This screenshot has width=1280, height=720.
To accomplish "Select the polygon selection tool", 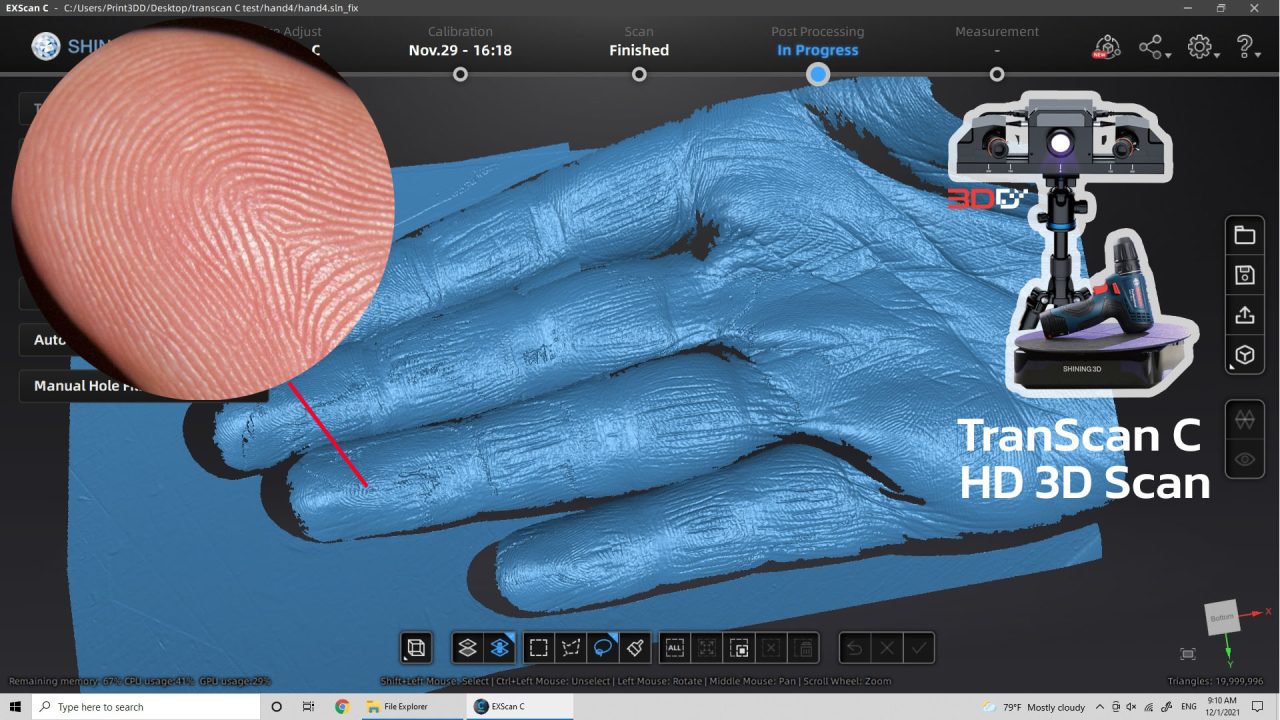I will [x=571, y=647].
